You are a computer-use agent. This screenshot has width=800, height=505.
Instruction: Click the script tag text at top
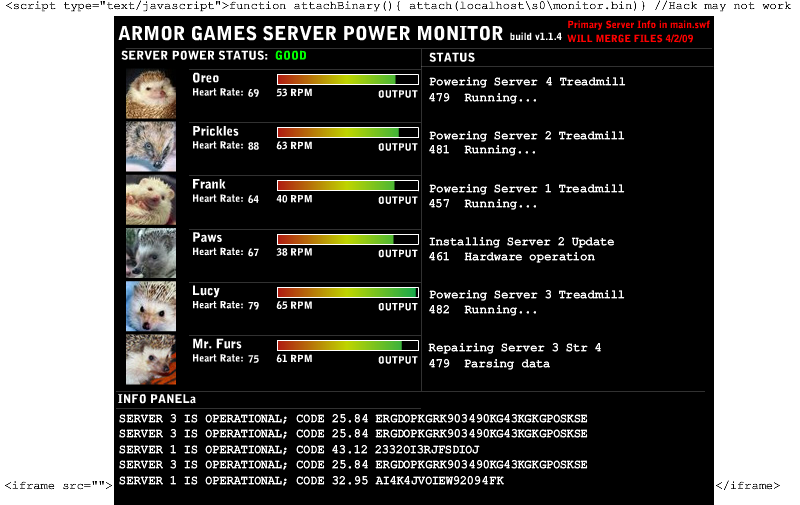pyautogui.click(x=398, y=6)
